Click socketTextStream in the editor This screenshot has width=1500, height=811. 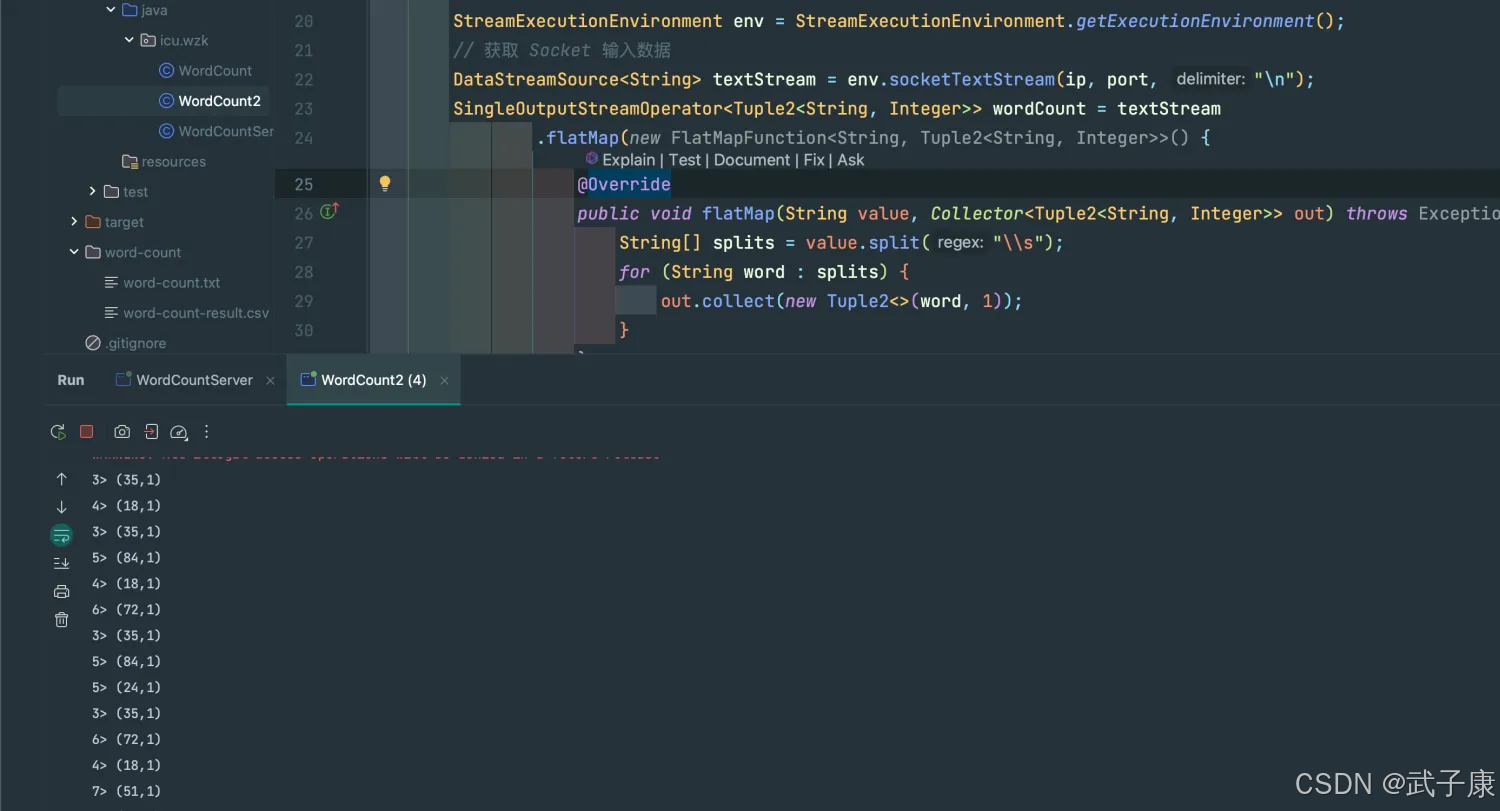tap(972, 79)
